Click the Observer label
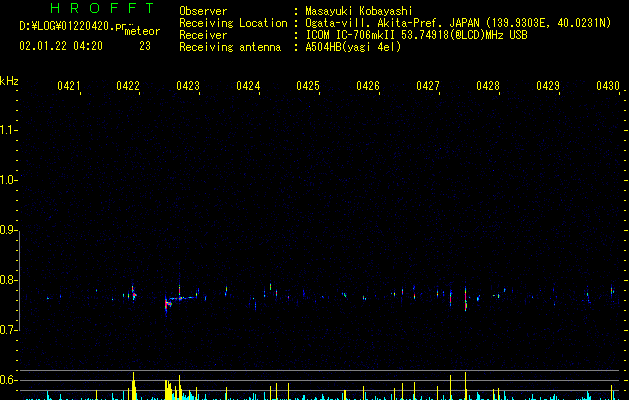This screenshot has height=400, width=629. 203,11
